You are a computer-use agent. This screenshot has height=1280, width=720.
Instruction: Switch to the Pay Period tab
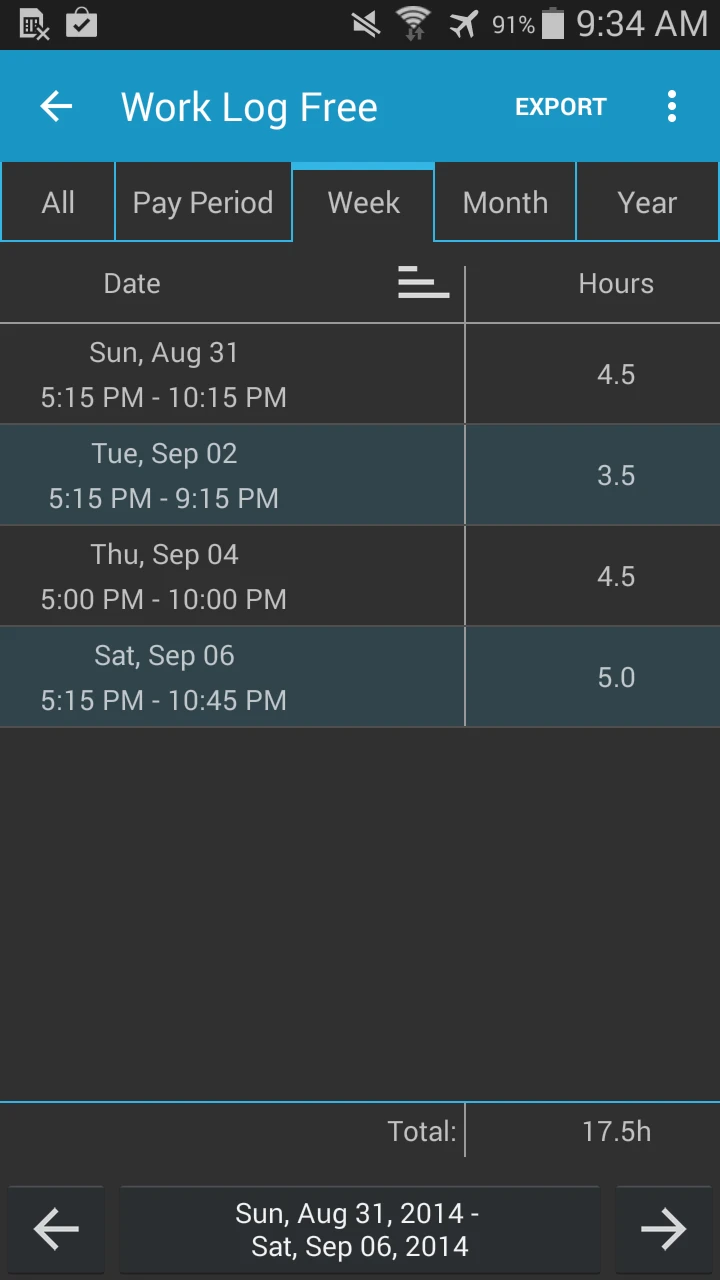[x=203, y=203]
